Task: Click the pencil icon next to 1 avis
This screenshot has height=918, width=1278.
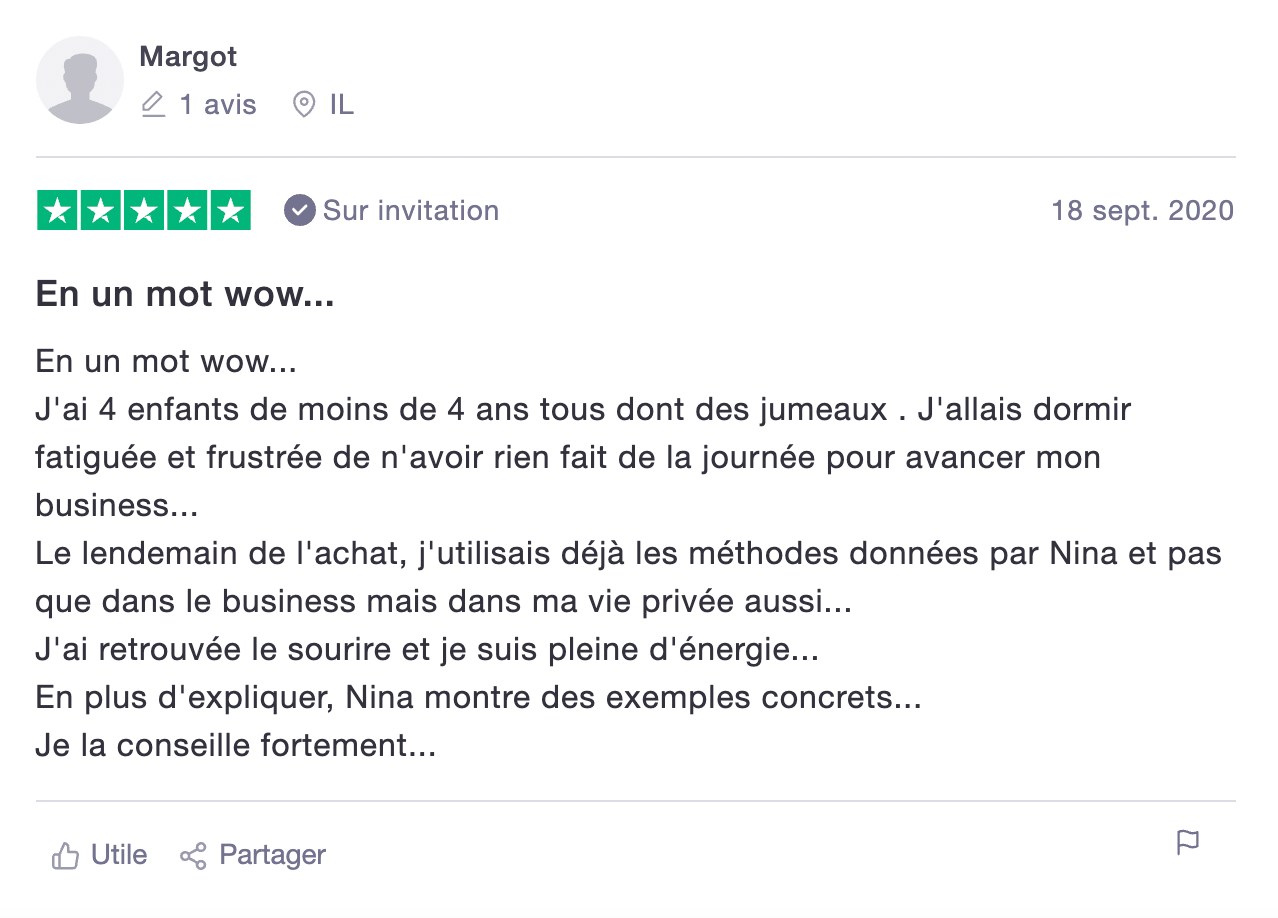Action: point(153,105)
